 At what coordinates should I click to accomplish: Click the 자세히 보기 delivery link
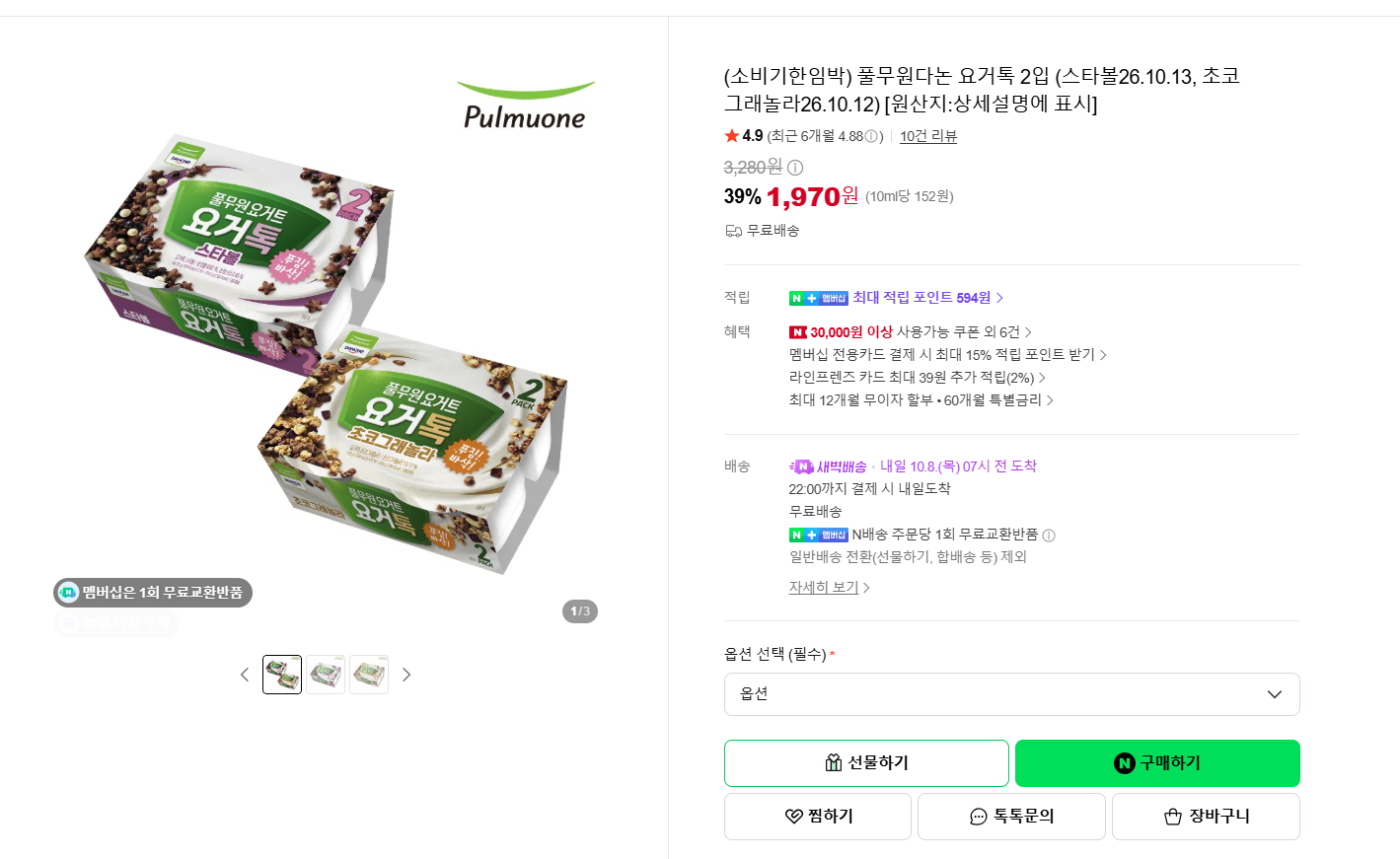[829, 588]
